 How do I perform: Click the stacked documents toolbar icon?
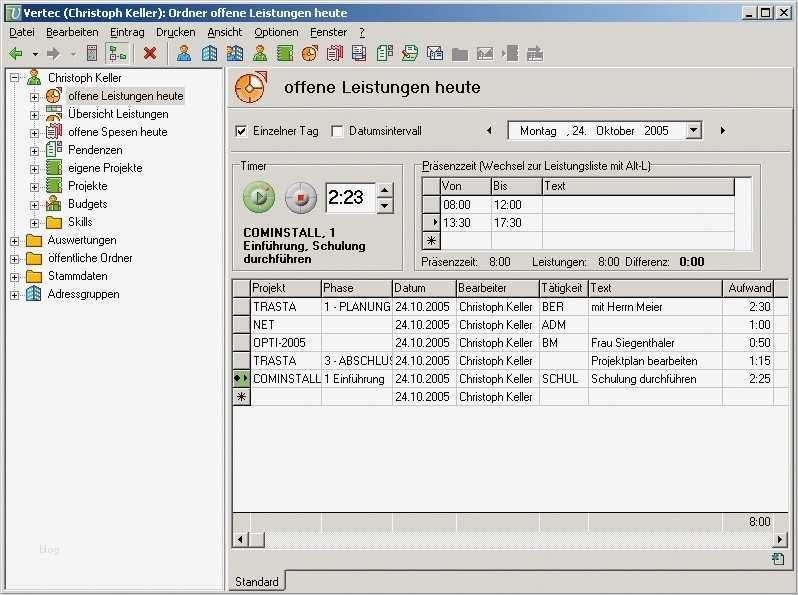pos(359,53)
